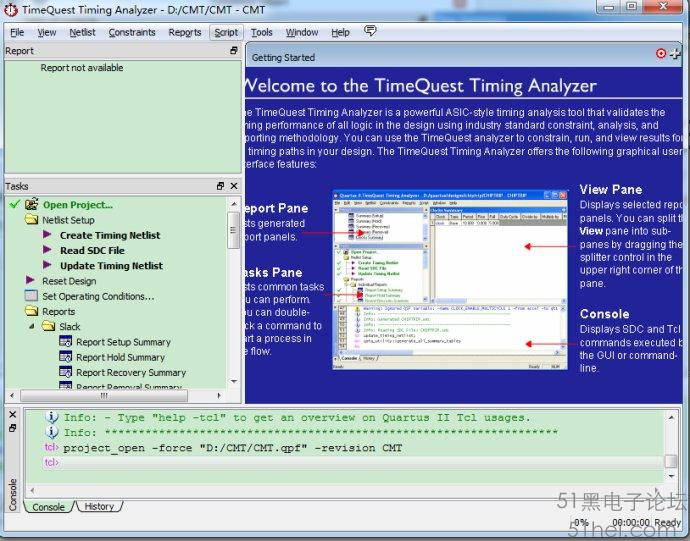This screenshot has width=690, height=541.
Task: Click the Set Operating Conditions icon
Action: click(x=31, y=295)
